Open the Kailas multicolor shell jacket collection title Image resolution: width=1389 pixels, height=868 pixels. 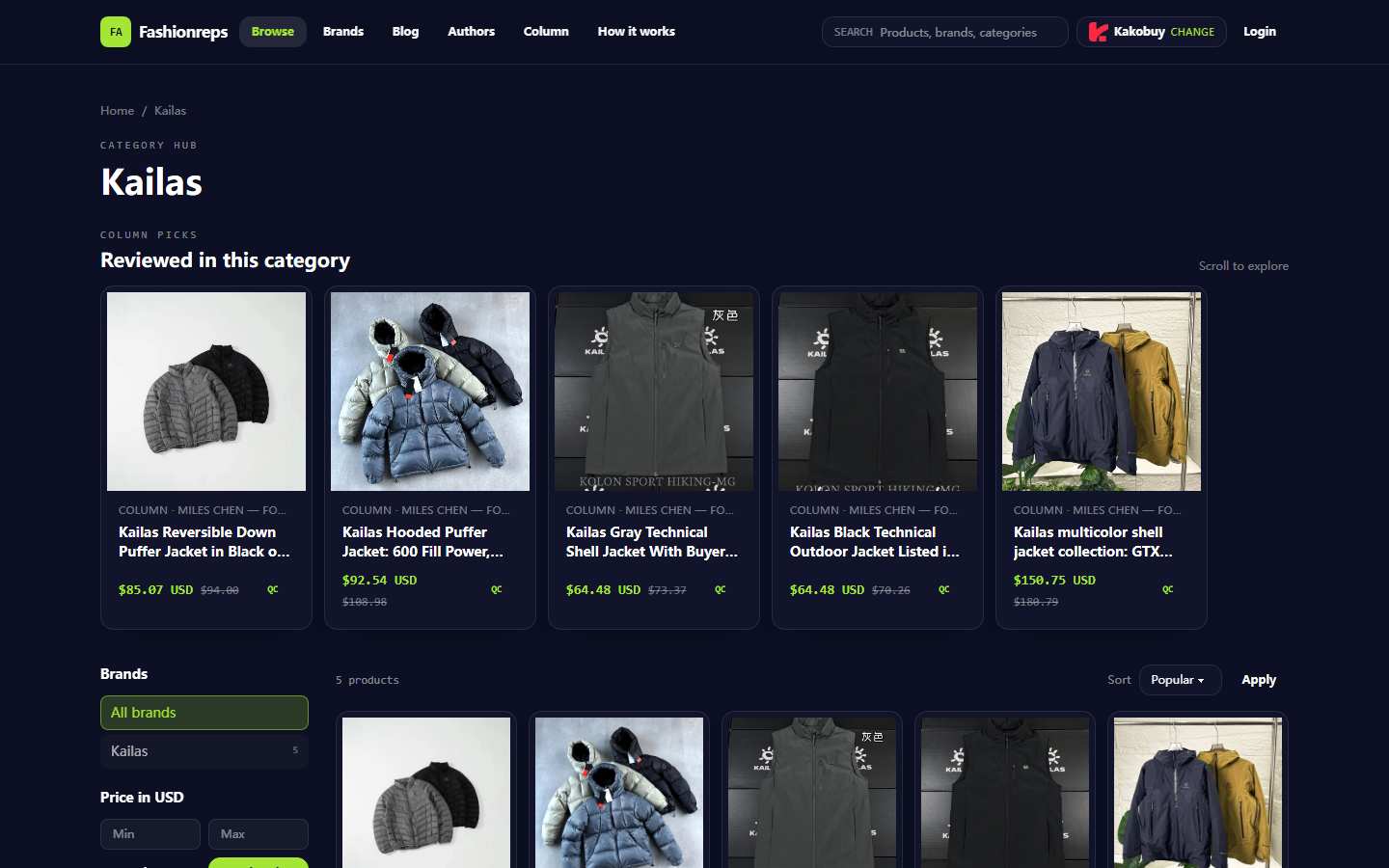click(x=1094, y=542)
